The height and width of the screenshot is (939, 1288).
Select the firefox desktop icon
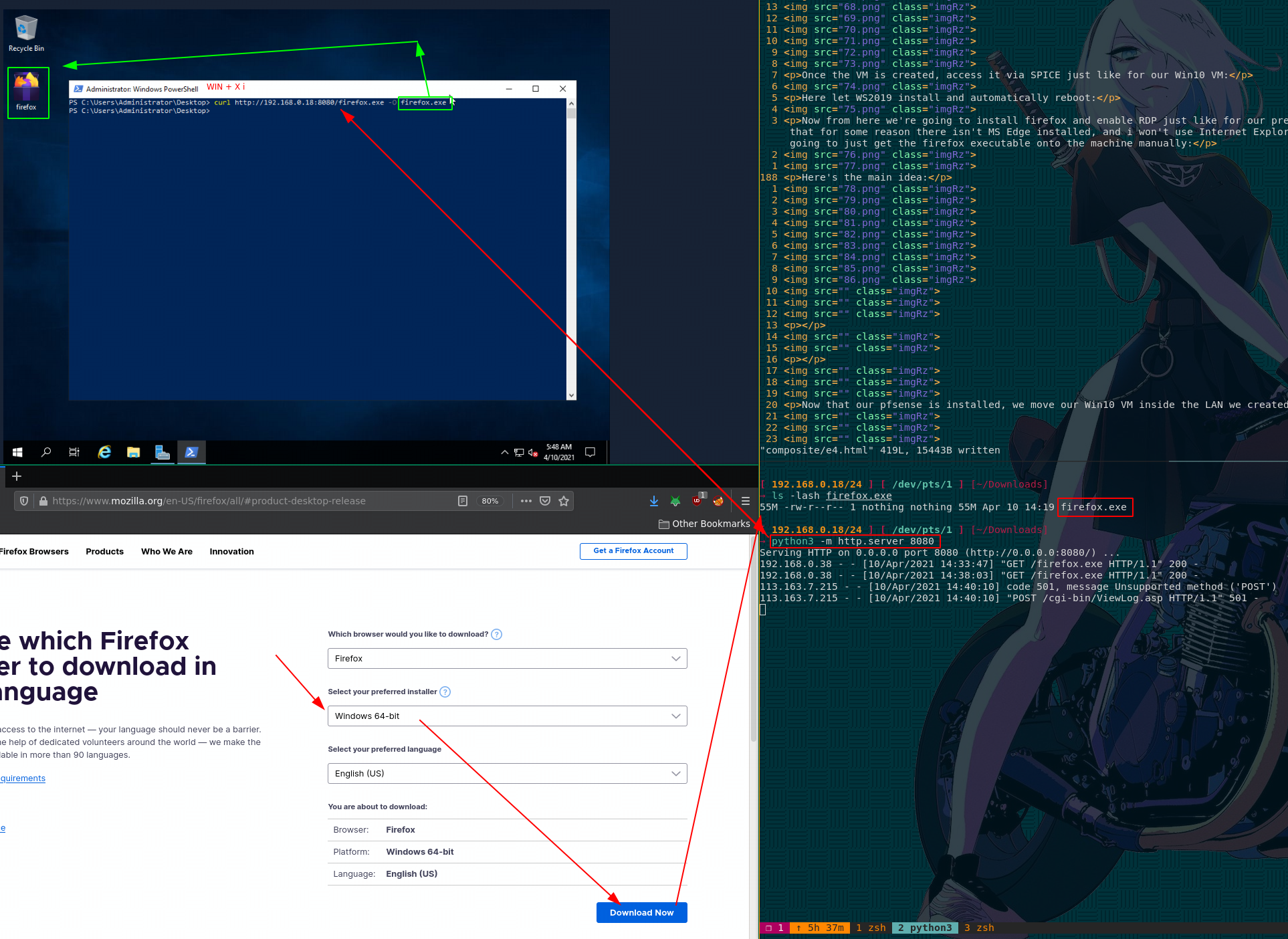27,92
